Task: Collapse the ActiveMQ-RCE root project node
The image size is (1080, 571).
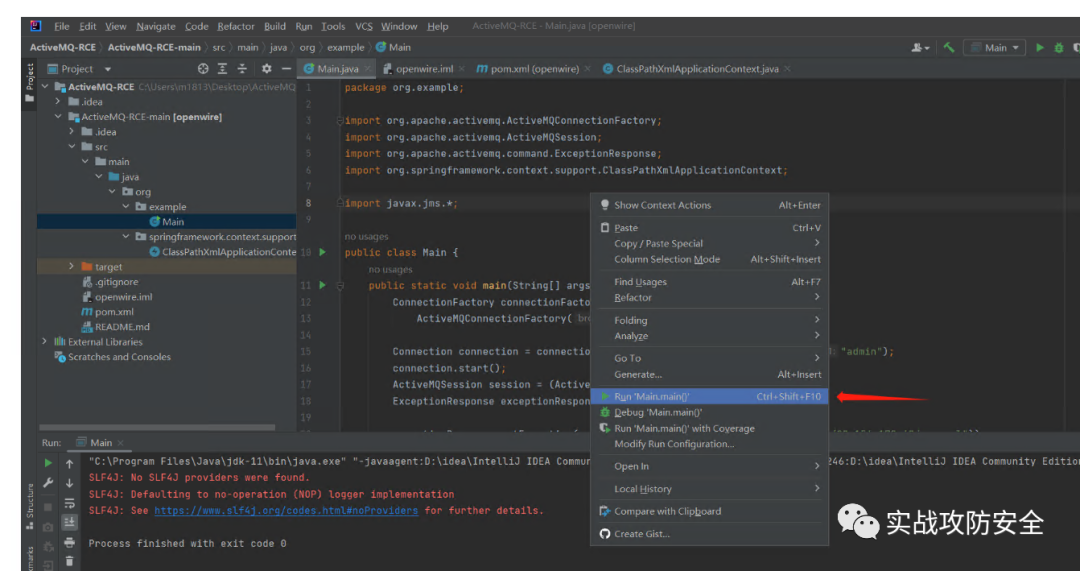Action: point(45,87)
